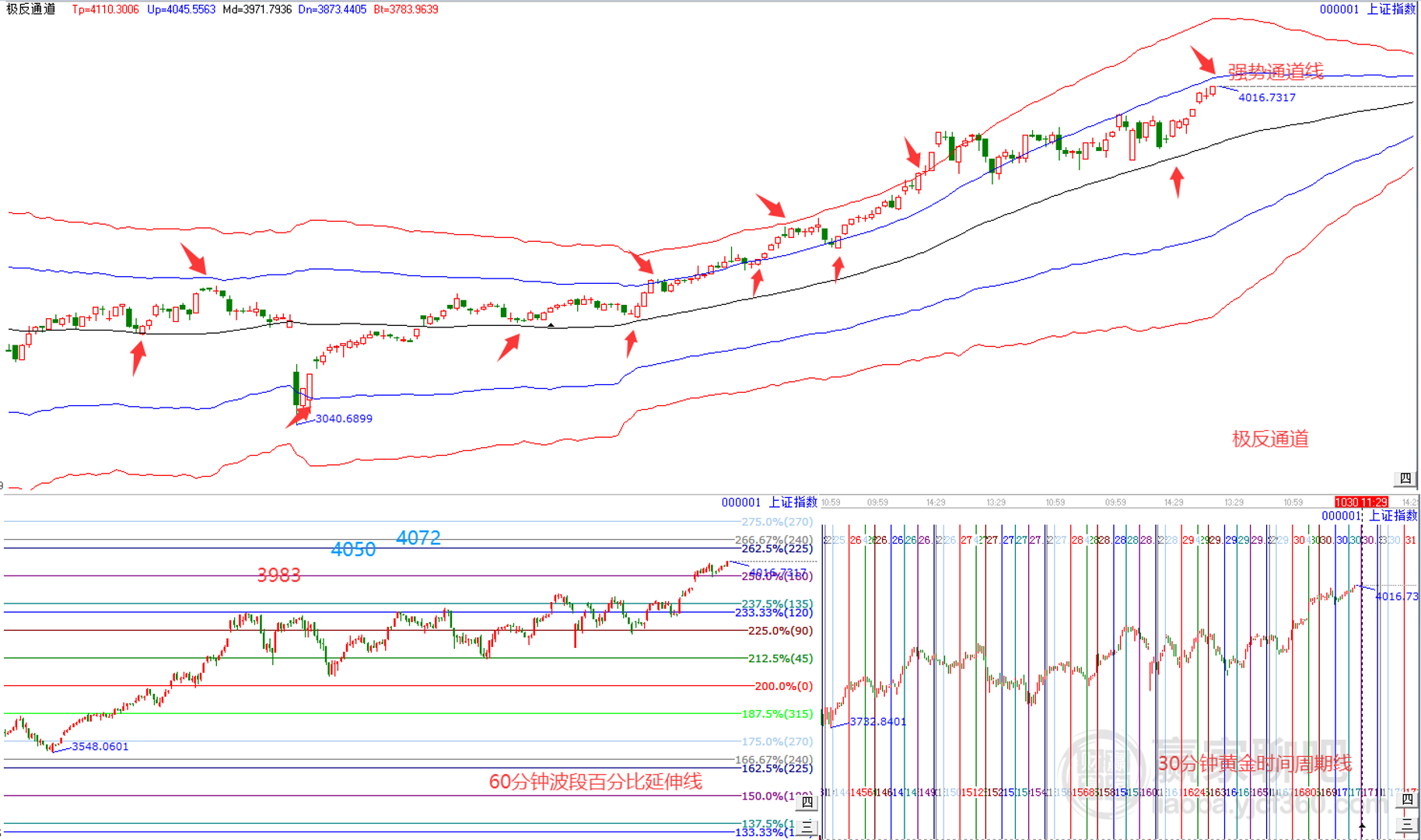Click the 275.0%(270) extension level label
Screen dimensions: 1421x840
777,522
